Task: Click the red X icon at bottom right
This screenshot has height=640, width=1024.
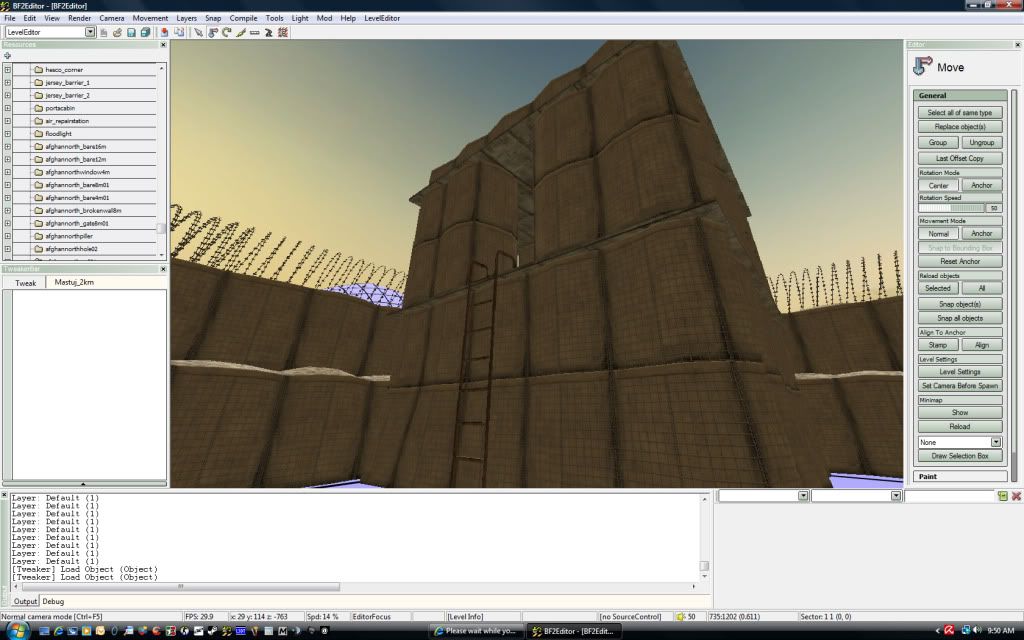Action: click(x=1016, y=496)
